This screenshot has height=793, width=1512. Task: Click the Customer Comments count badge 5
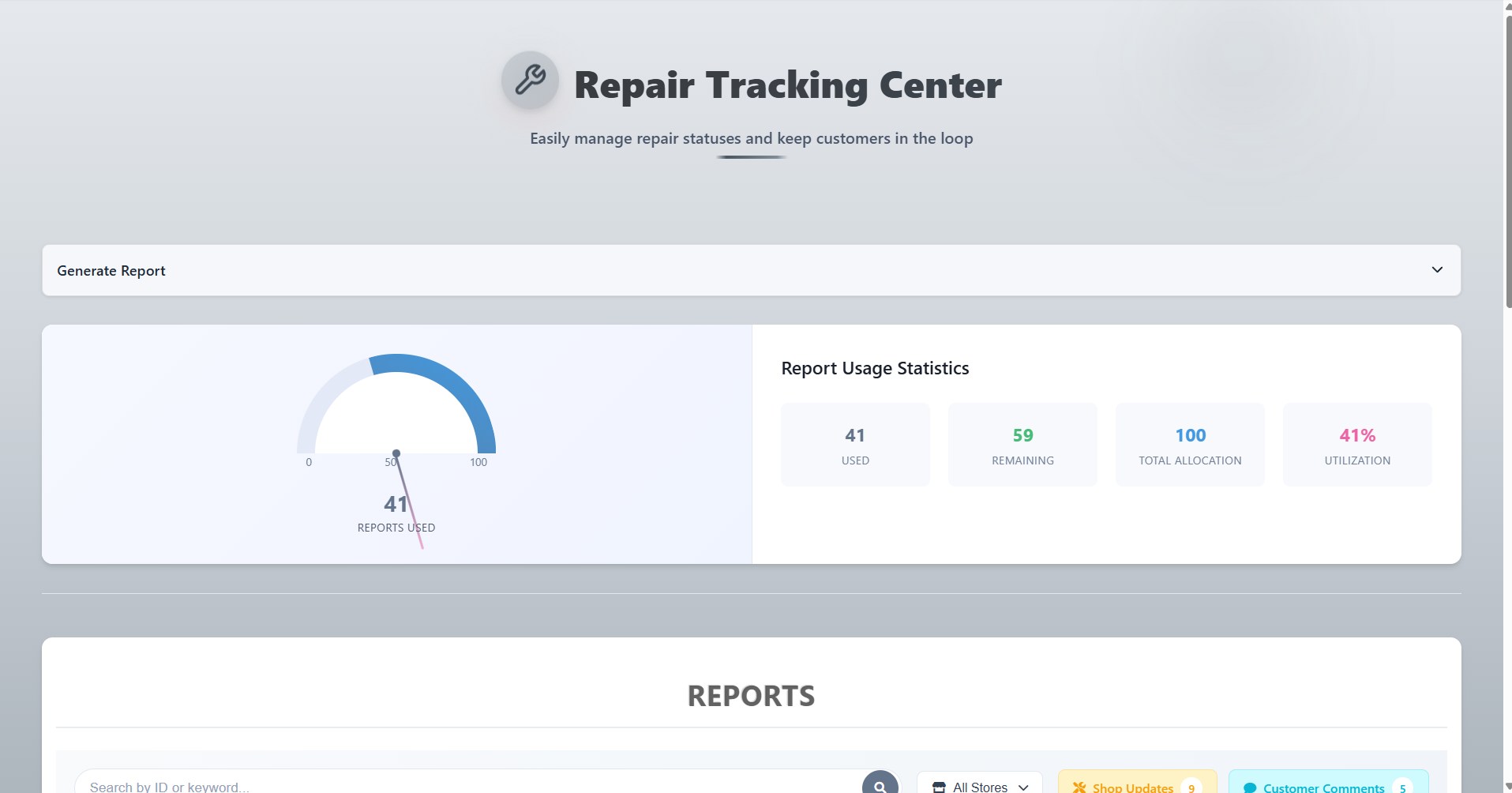click(1402, 787)
